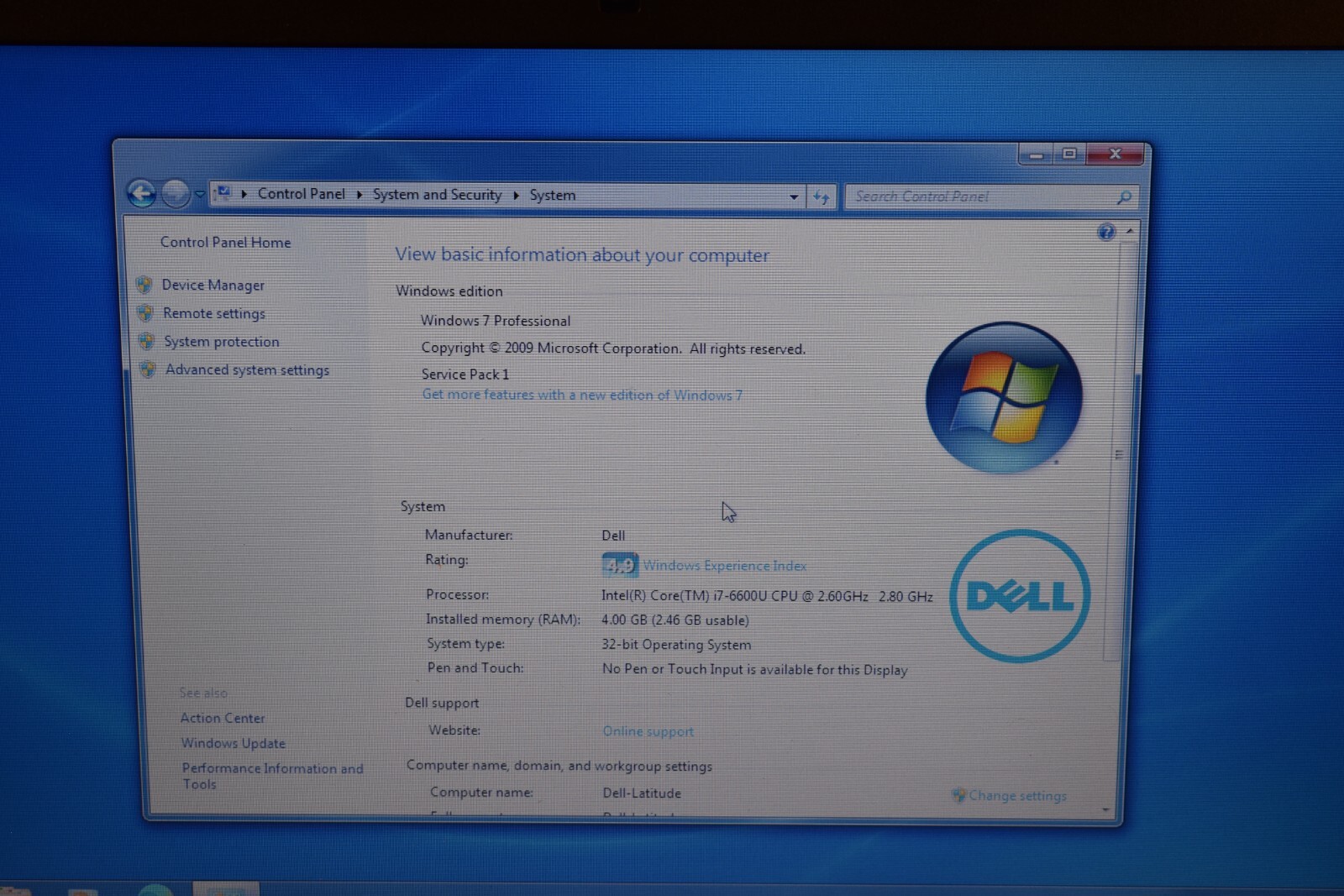Open Advanced system settings
Image resolution: width=1344 pixels, height=896 pixels.
(x=247, y=369)
